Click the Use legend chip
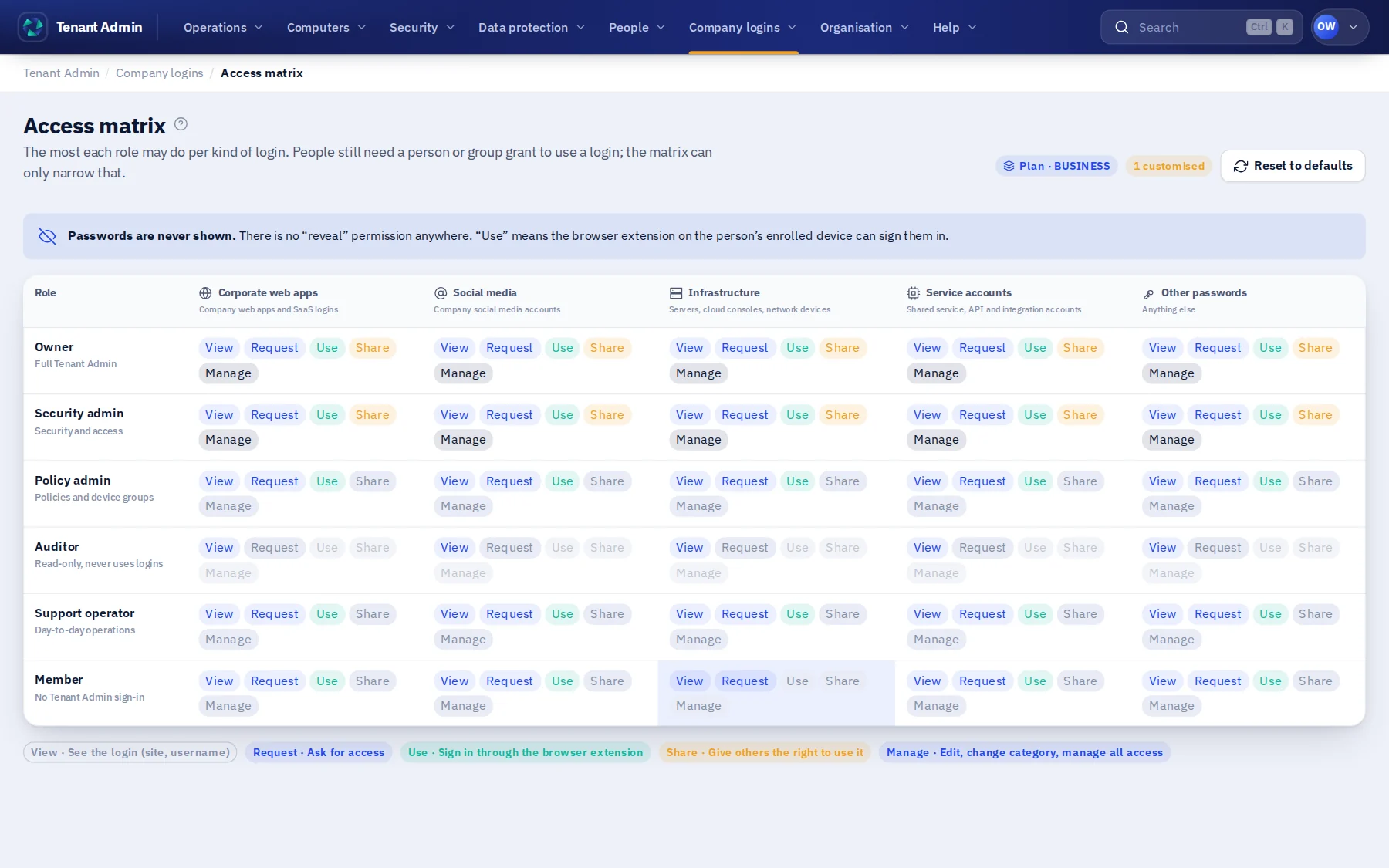The width and height of the screenshot is (1389, 868). 526,753
